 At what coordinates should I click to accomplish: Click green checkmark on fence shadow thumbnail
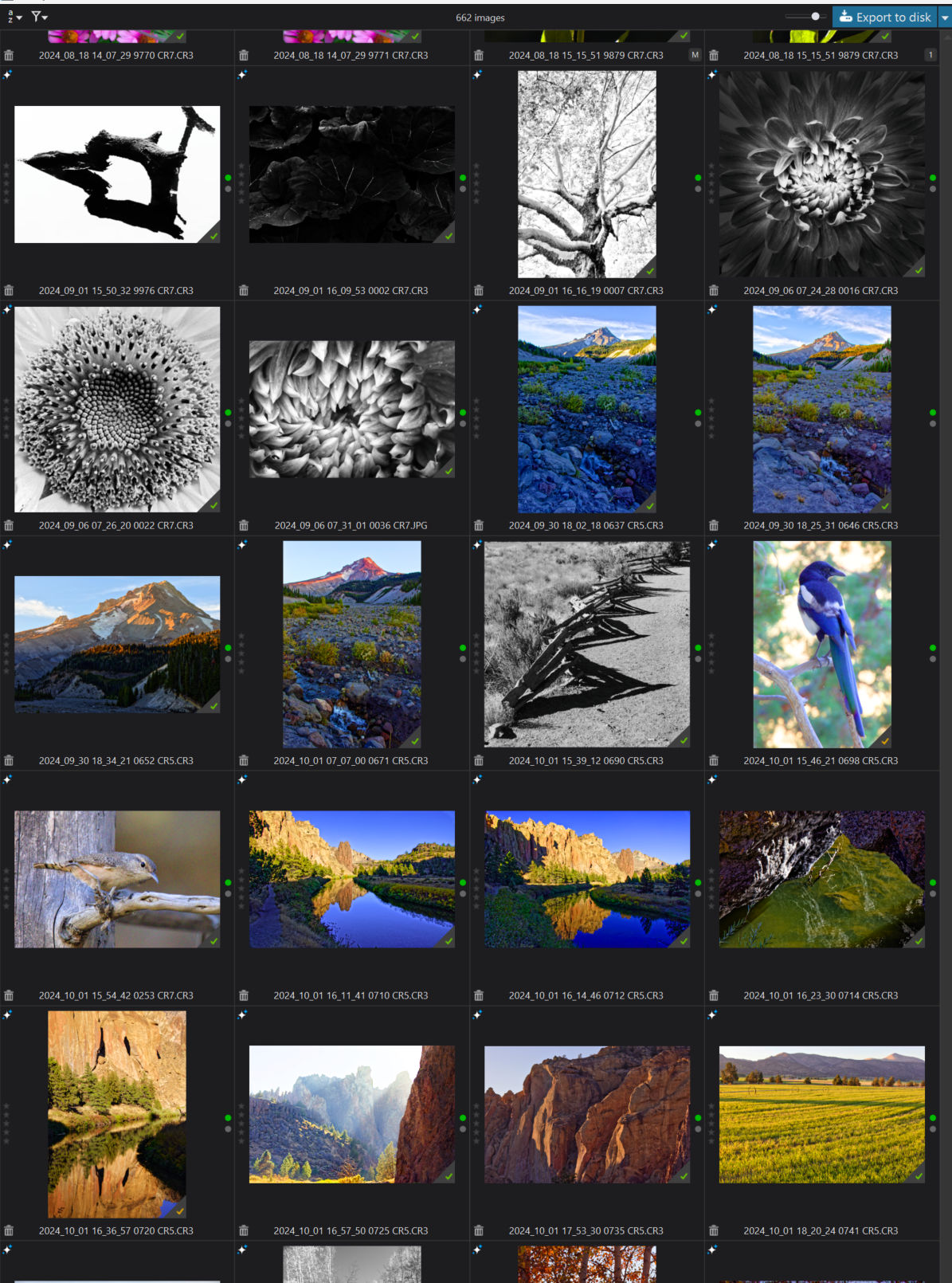pos(684,740)
